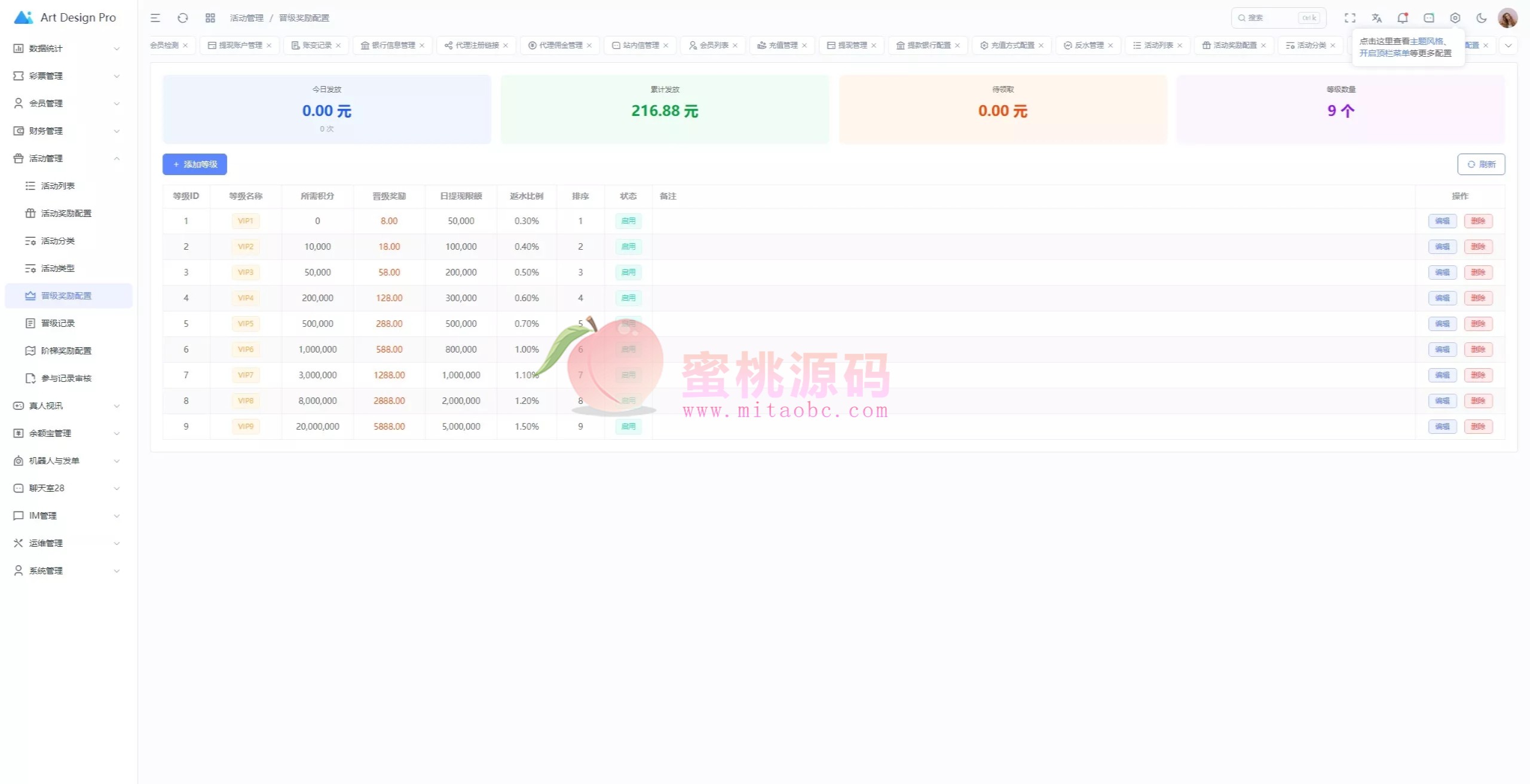Enter fullscreen mode via header icon
This screenshot has height=784, width=1530.
tap(1350, 18)
